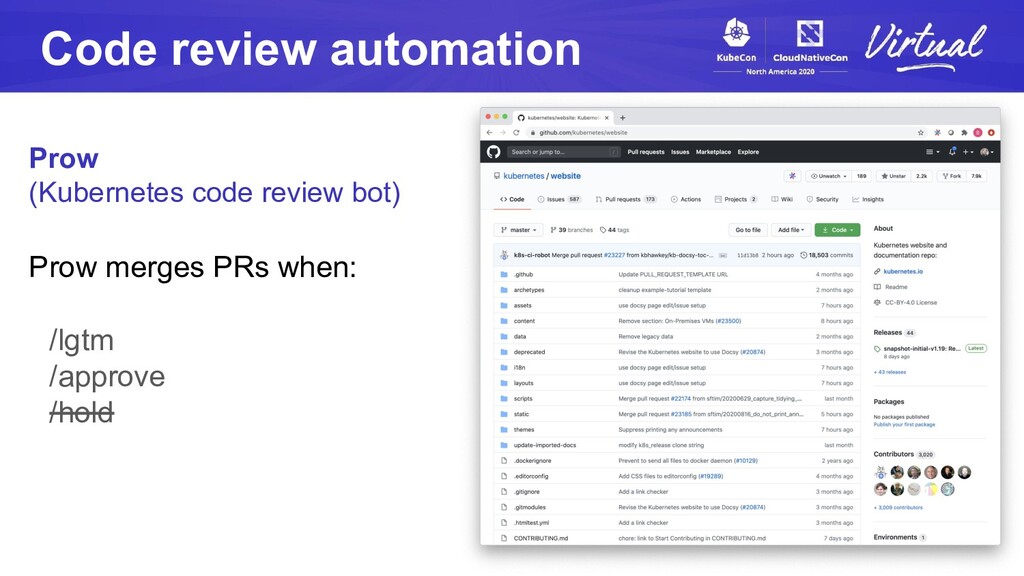The height and width of the screenshot is (576, 1024).
Task: Switch to the Code tab
Action: [x=512, y=199]
